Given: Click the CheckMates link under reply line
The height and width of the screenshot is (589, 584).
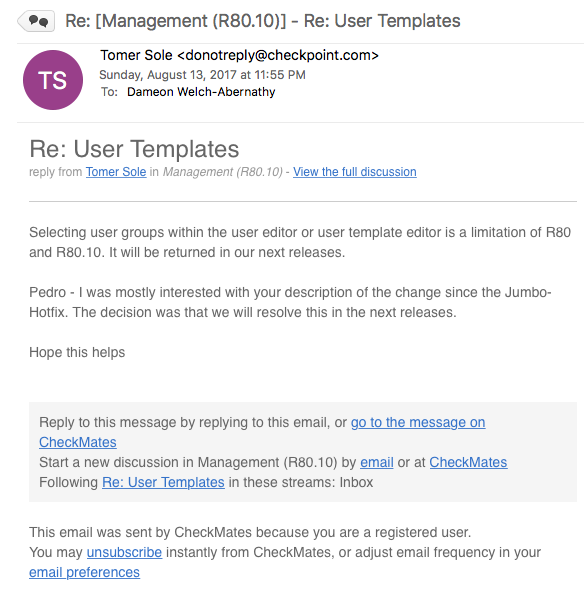Looking at the screenshot, I should (x=78, y=442).
